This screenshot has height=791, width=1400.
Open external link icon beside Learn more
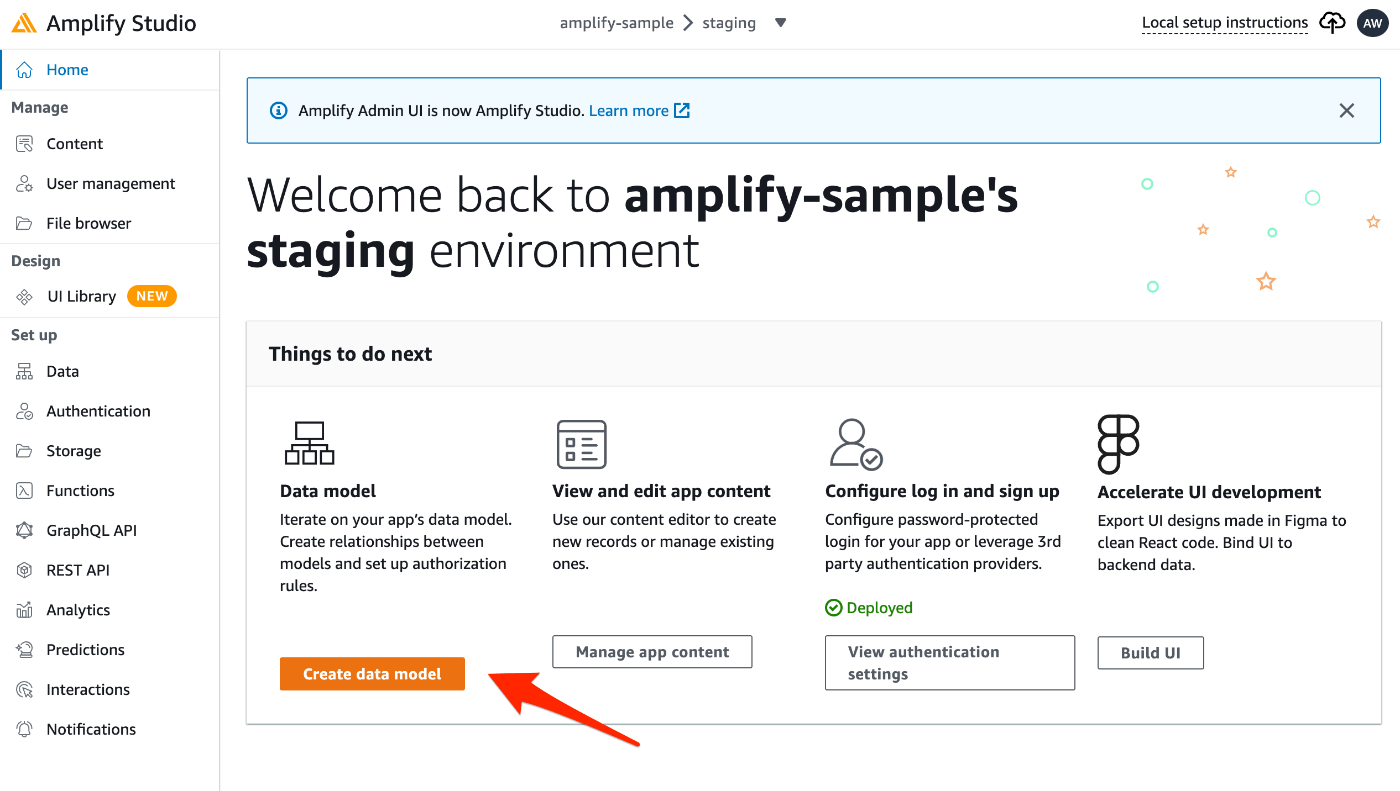pos(682,111)
